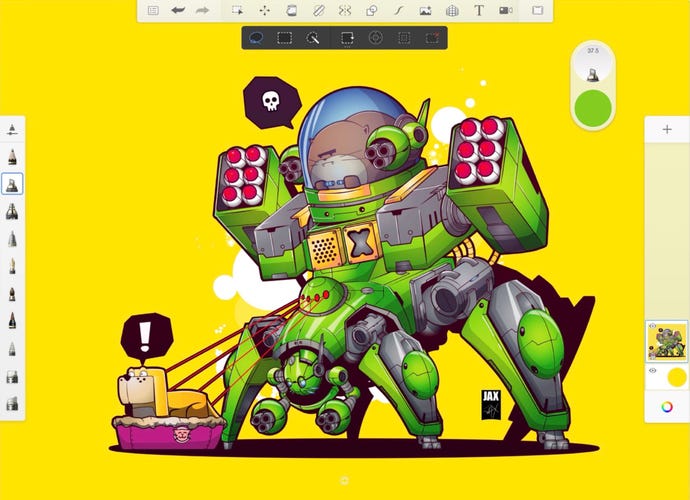The image size is (690, 500).
Task: Undo the last stroke
Action: tap(178, 10)
